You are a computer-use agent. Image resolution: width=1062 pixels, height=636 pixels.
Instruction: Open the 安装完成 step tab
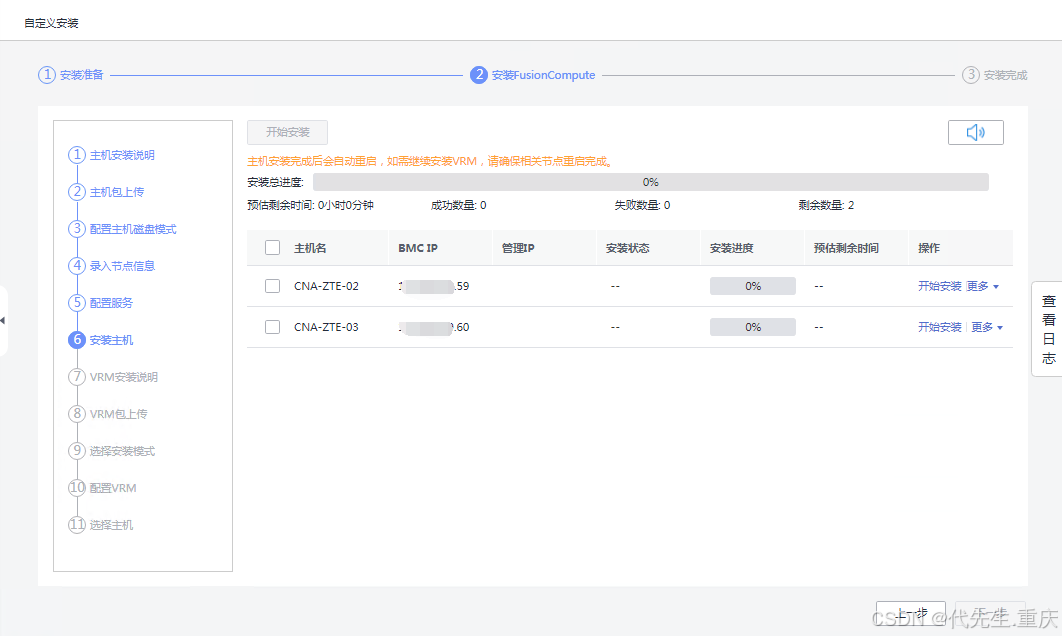coord(996,74)
